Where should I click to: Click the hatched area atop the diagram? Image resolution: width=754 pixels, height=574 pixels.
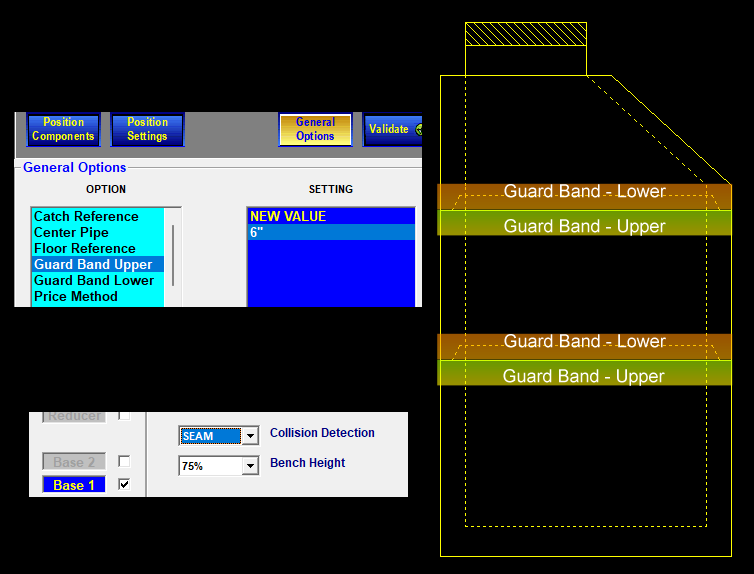(525, 33)
